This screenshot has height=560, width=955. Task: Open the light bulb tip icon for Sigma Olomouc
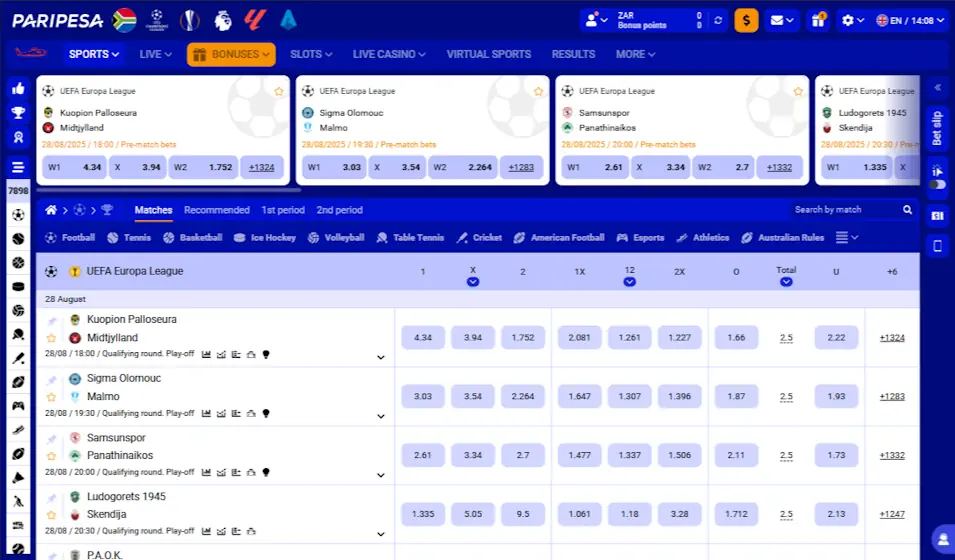click(266, 413)
